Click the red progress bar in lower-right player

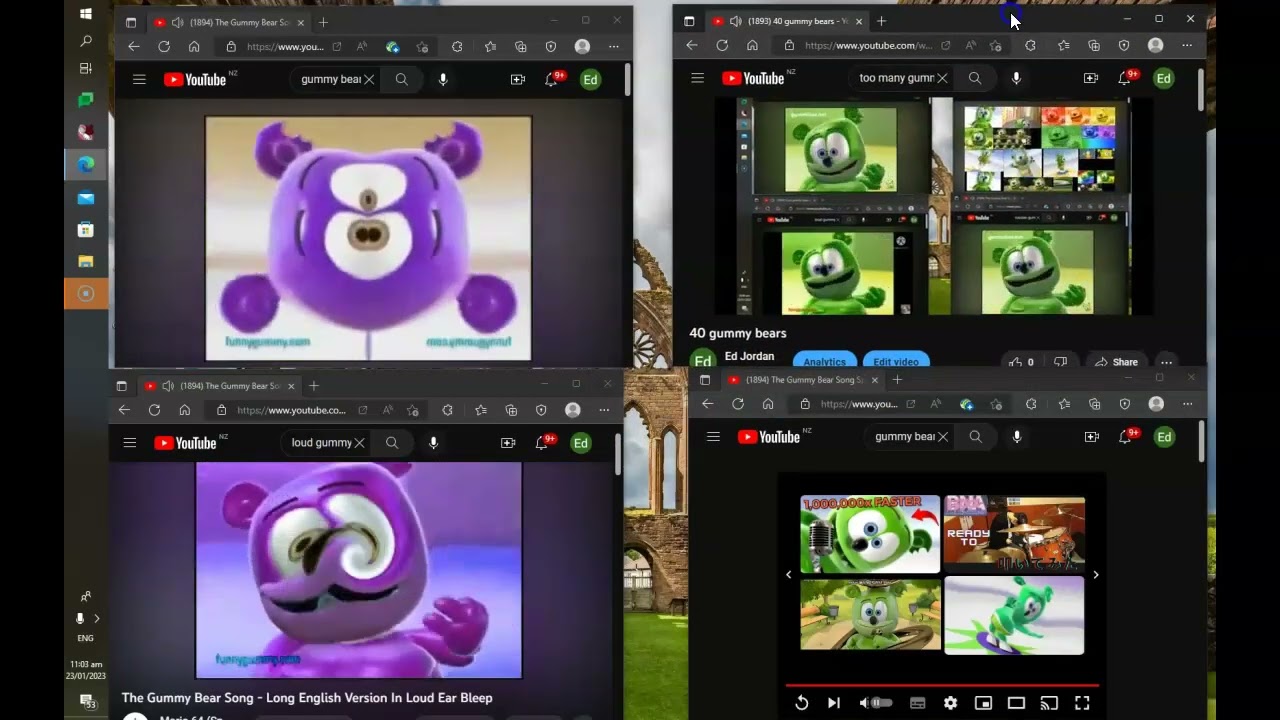(942, 686)
